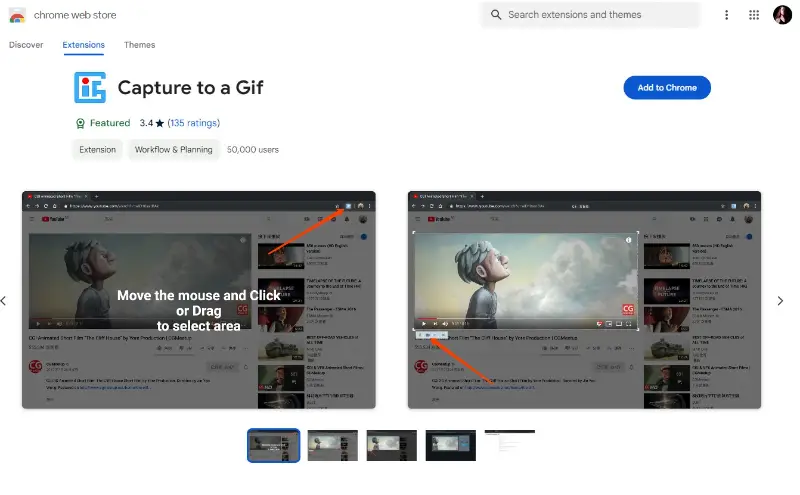Click the Capture to a Gif extension icon
The width and height of the screenshot is (800, 495).
point(90,87)
